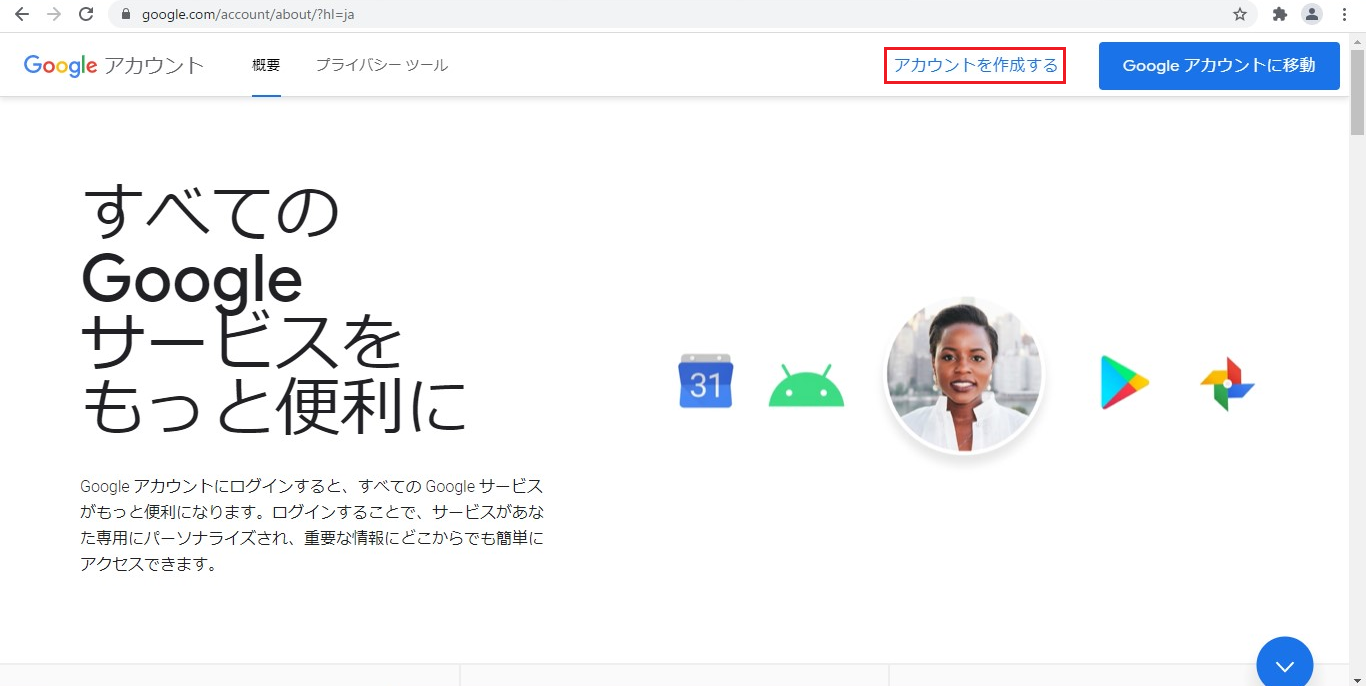Screen dimensions: 1366x686
Task: Bookmark this page with star icon
Action: [1240, 14]
